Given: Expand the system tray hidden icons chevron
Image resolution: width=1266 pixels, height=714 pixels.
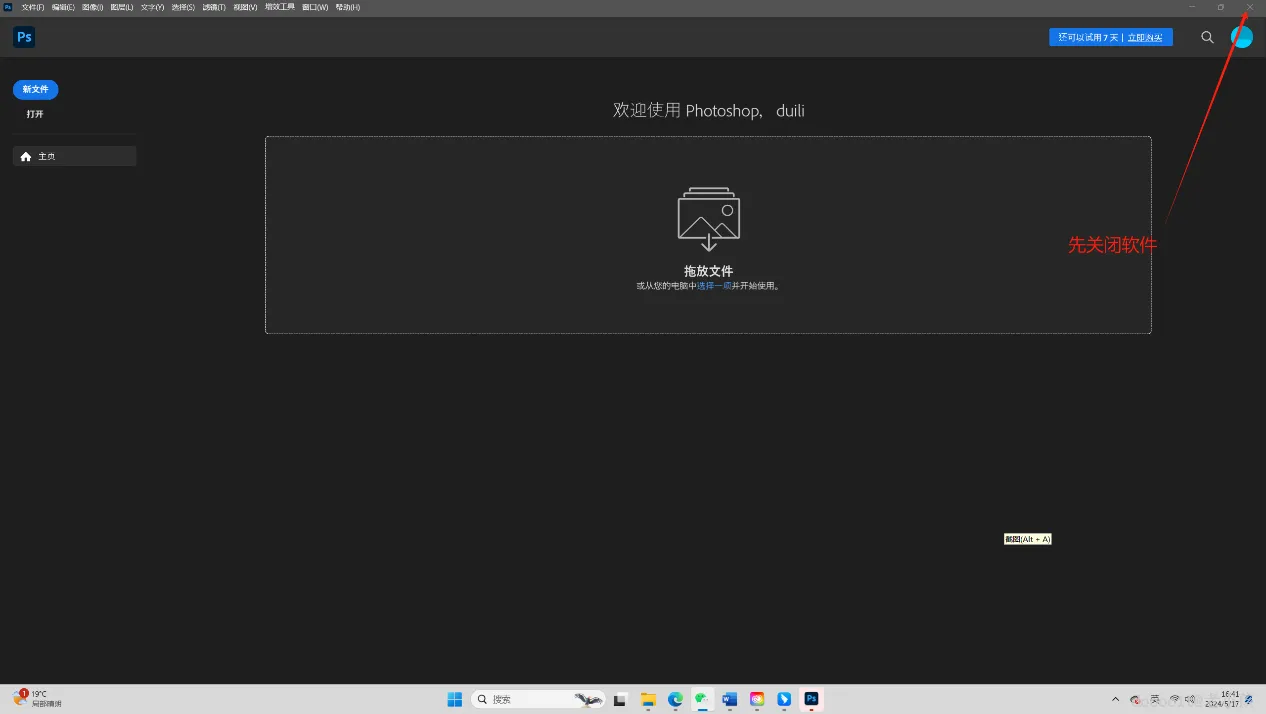Looking at the screenshot, I should 1116,699.
